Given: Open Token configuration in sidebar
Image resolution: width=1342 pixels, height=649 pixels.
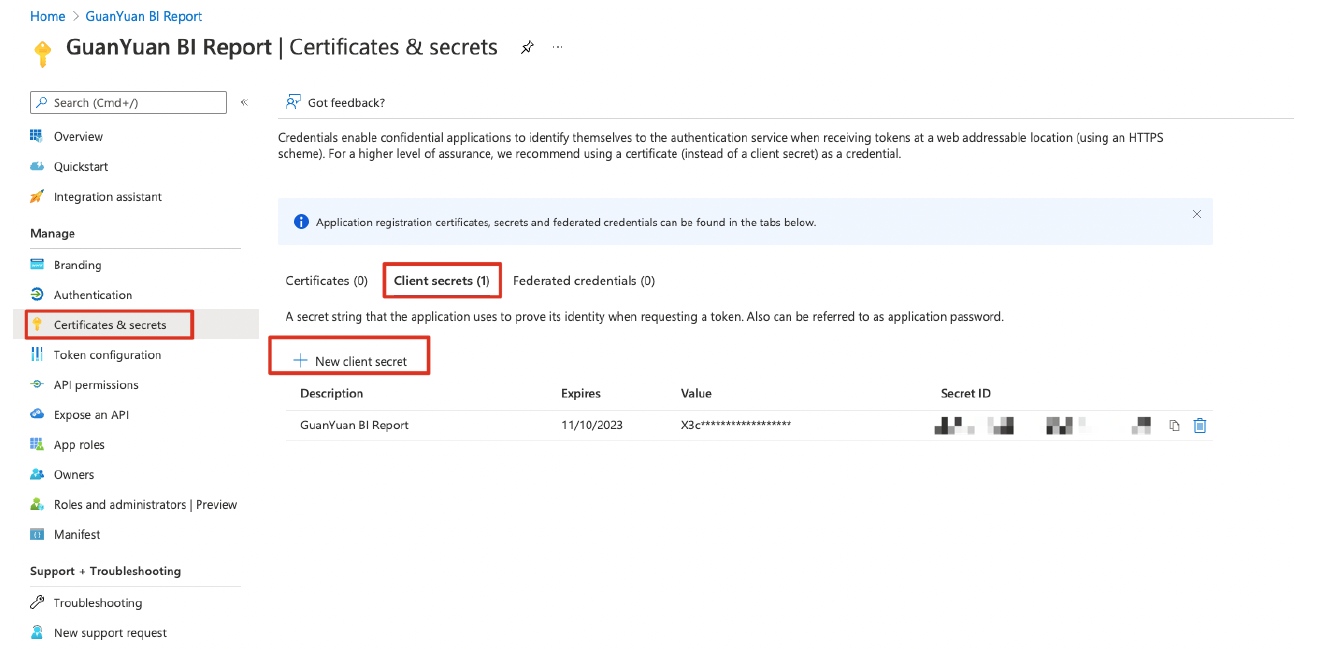Looking at the screenshot, I should 107,355.
